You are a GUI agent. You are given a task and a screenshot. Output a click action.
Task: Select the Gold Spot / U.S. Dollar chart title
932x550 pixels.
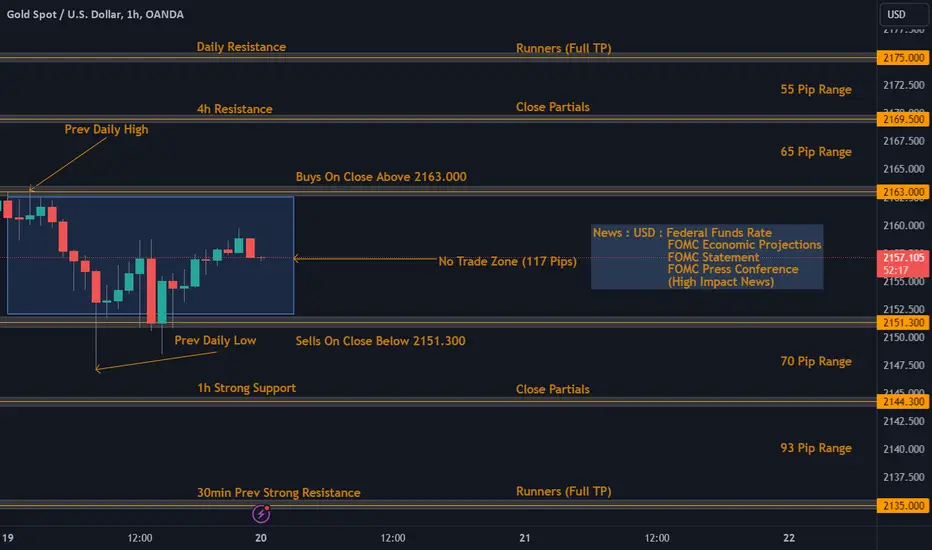click(95, 14)
